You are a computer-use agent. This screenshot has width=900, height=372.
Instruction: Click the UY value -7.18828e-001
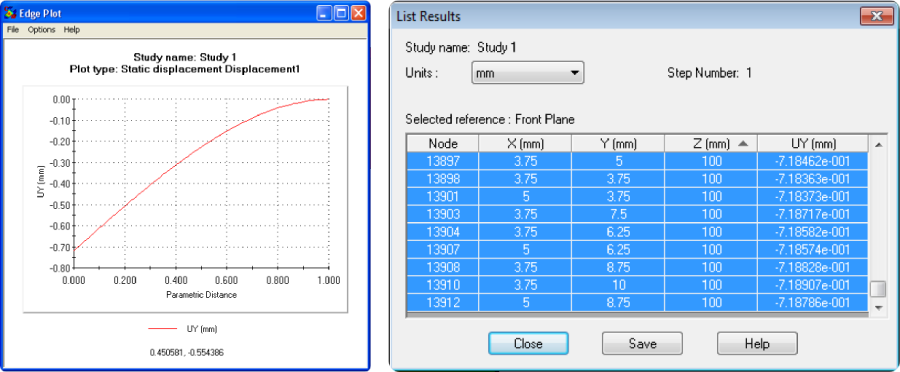[x=812, y=268]
